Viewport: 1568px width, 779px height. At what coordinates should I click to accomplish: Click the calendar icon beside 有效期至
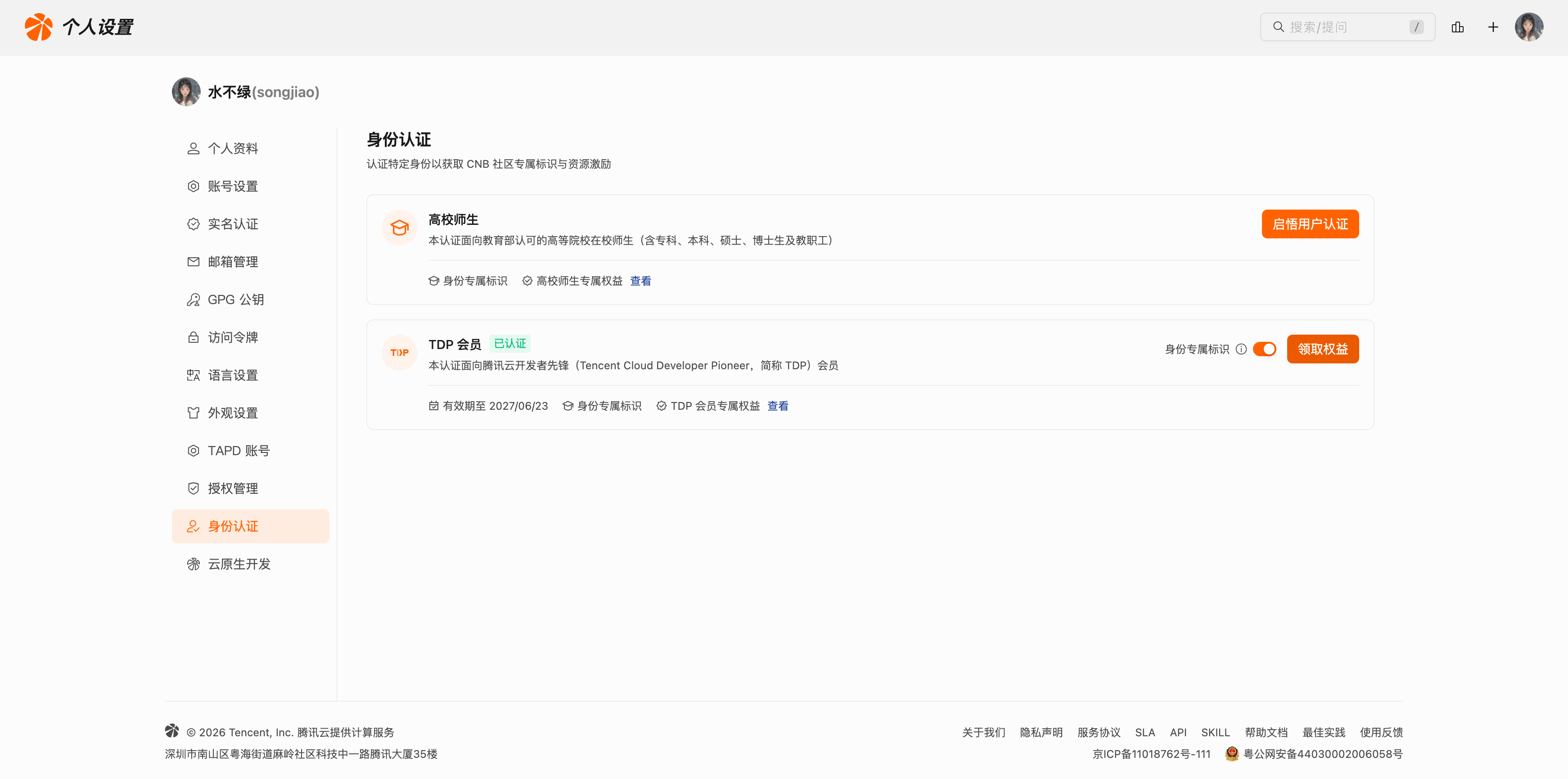click(x=433, y=406)
